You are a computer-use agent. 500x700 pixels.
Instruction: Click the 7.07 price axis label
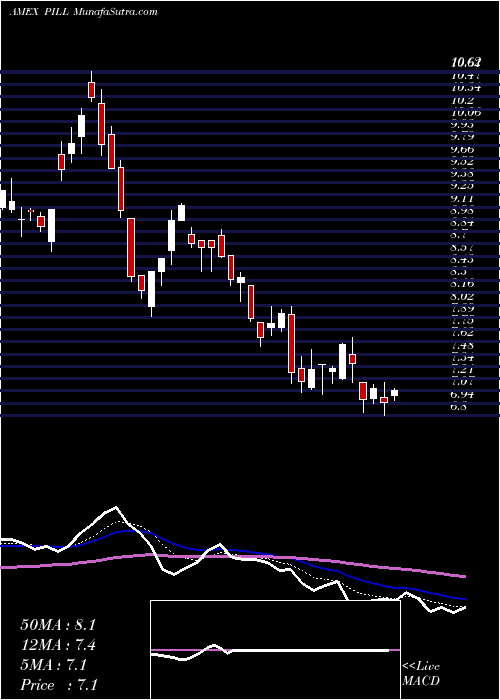(462, 383)
